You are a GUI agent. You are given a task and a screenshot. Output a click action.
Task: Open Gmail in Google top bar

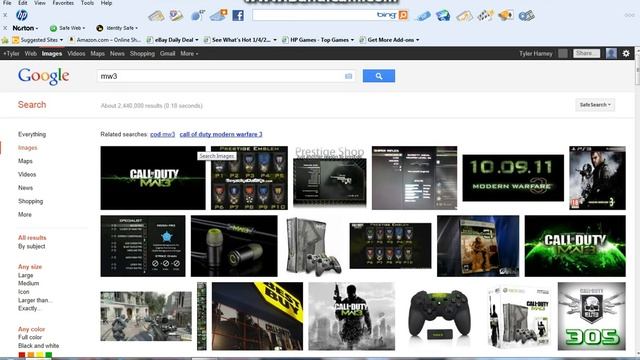167,53
